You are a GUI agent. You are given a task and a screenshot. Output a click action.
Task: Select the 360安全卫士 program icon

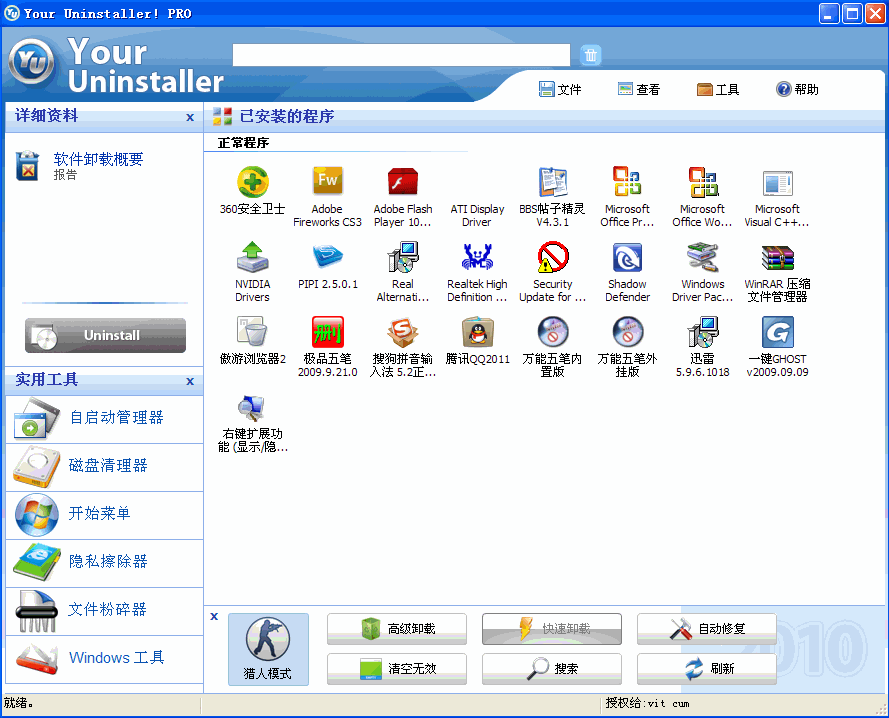pyautogui.click(x=252, y=183)
